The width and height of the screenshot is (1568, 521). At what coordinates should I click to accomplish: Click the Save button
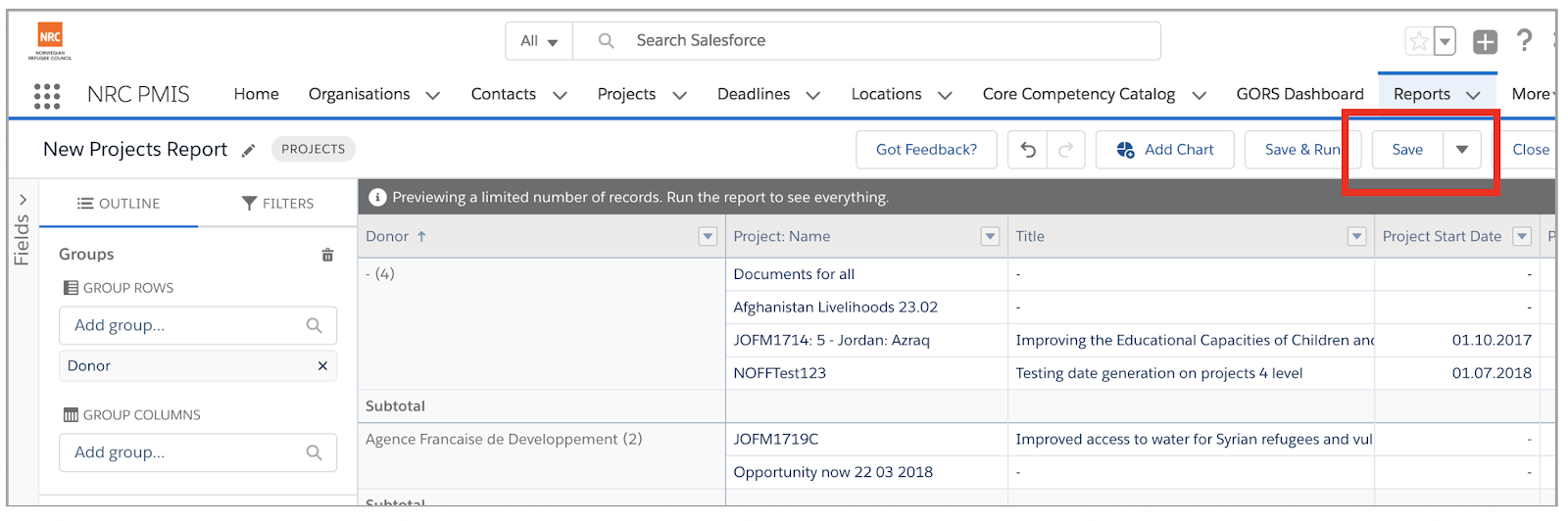point(1407,150)
